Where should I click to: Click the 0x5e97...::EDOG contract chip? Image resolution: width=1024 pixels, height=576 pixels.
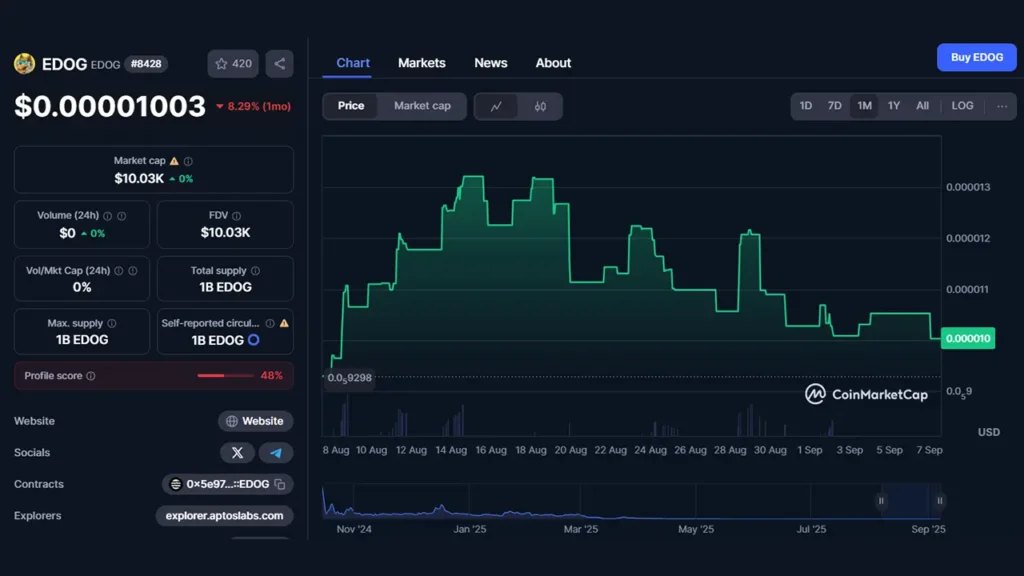pyautogui.click(x=227, y=484)
